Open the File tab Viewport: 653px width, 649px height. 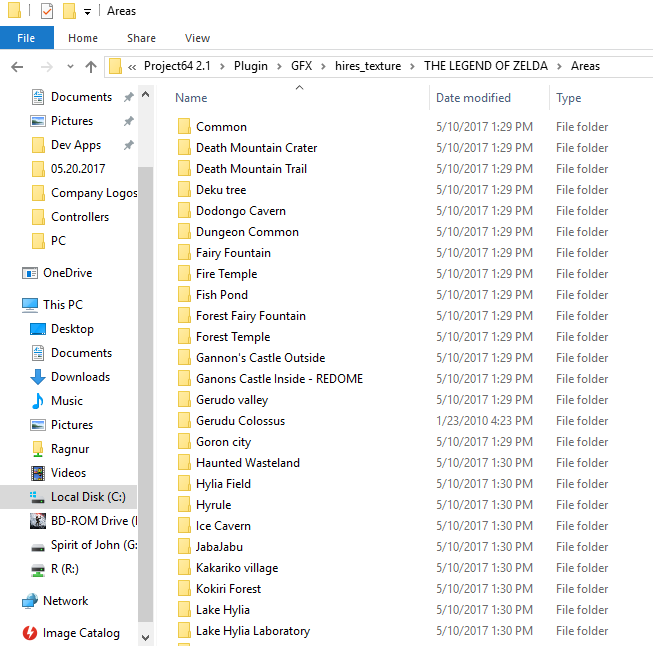pyautogui.click(x=26, y=38)
